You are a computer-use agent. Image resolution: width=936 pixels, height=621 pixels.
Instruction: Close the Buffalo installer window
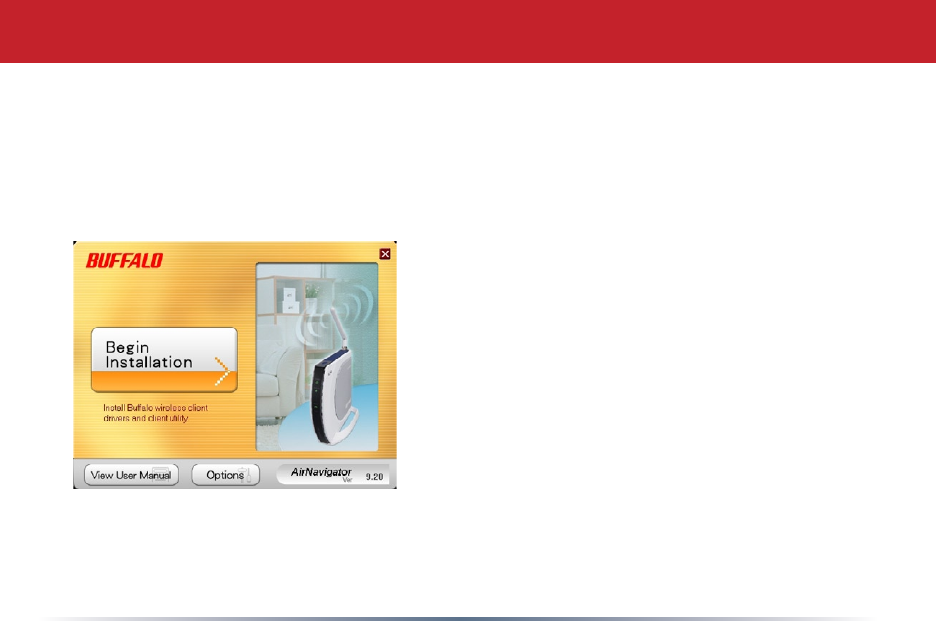coord(385,254)
